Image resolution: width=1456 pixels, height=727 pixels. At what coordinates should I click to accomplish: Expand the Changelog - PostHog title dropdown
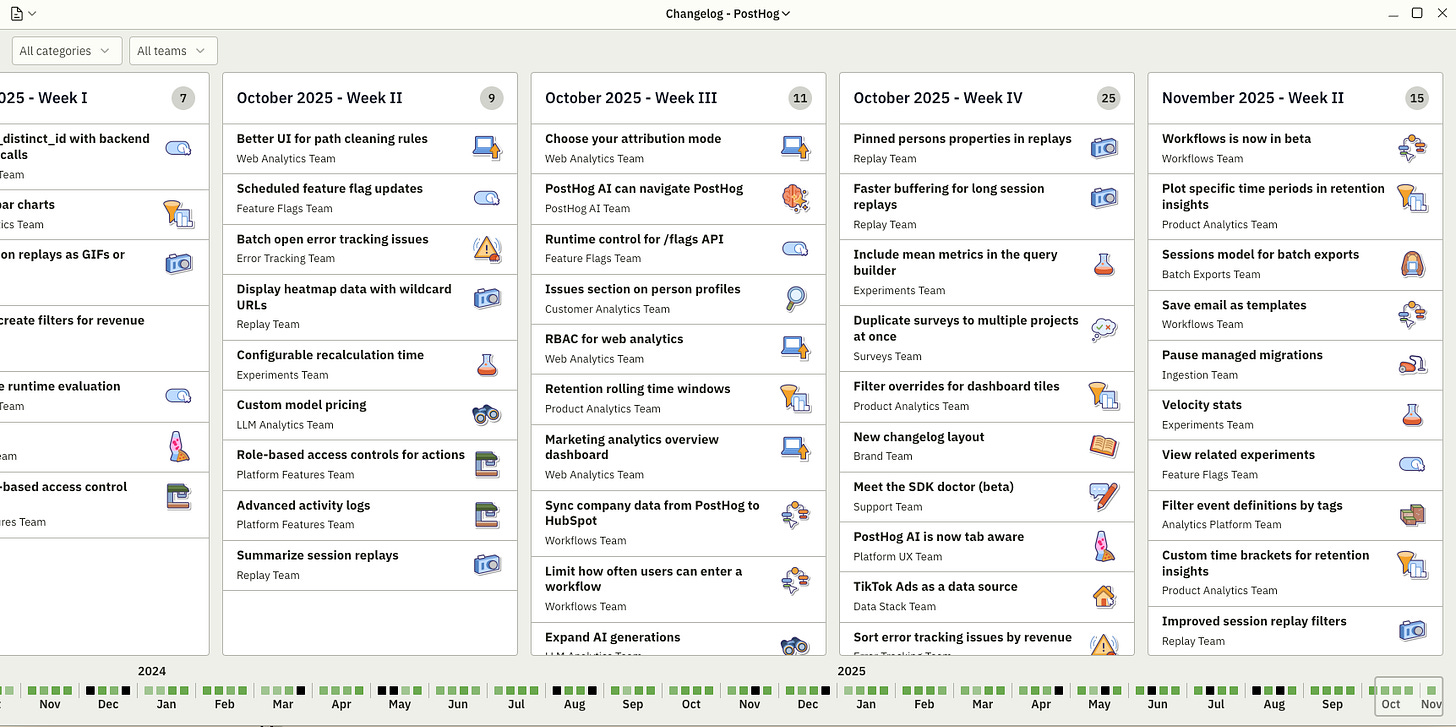pyautogui.click(x=728, y=14)
